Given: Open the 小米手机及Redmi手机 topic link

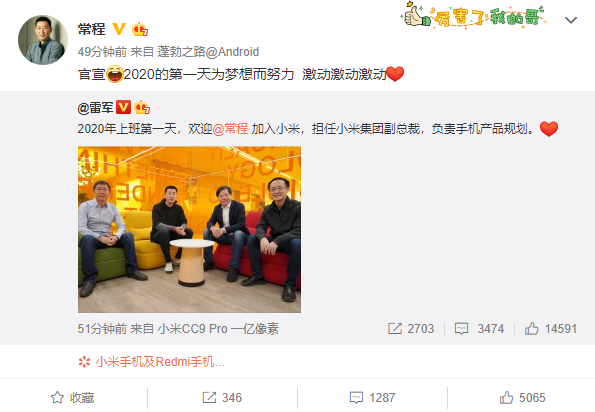Looking at the screenshot, I should click(152, 362).
